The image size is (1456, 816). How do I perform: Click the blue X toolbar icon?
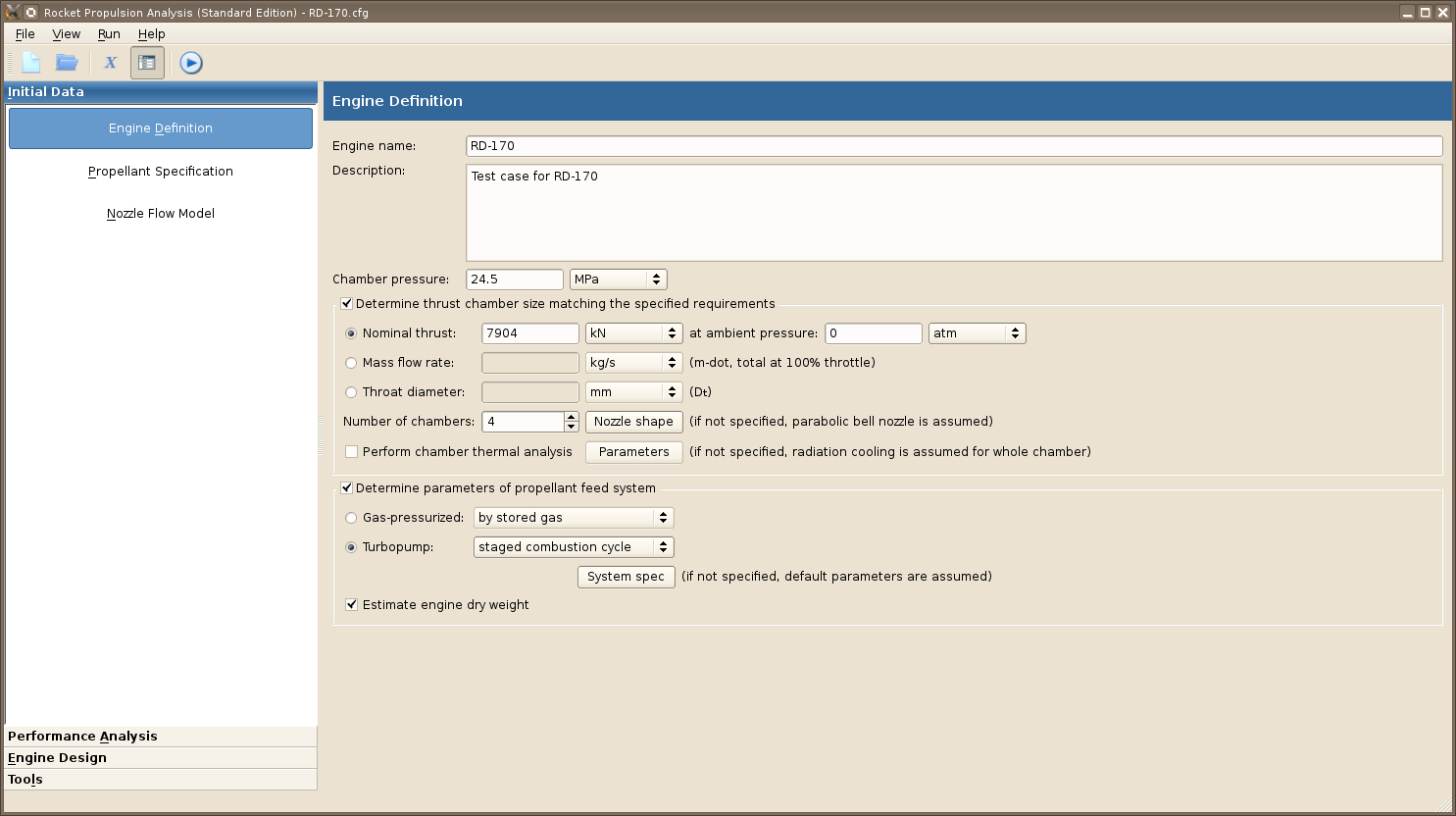pos(111,63)
